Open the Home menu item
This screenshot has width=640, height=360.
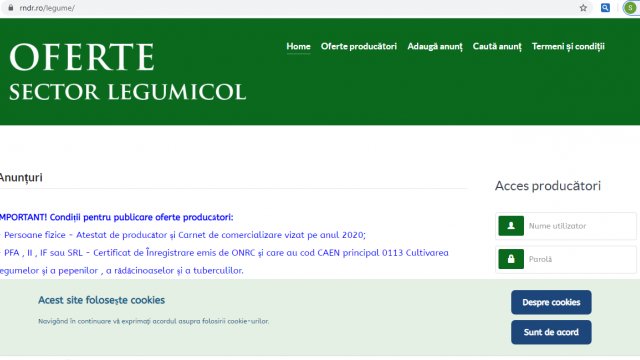[298, 47]
